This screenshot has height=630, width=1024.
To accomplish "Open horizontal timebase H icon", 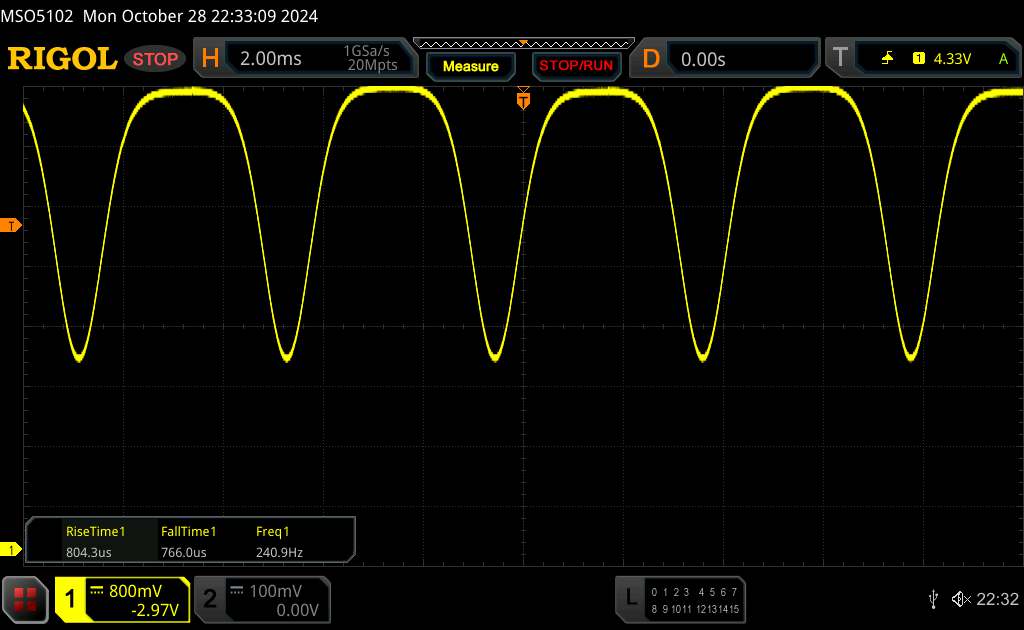I will (x=210, y=59).
